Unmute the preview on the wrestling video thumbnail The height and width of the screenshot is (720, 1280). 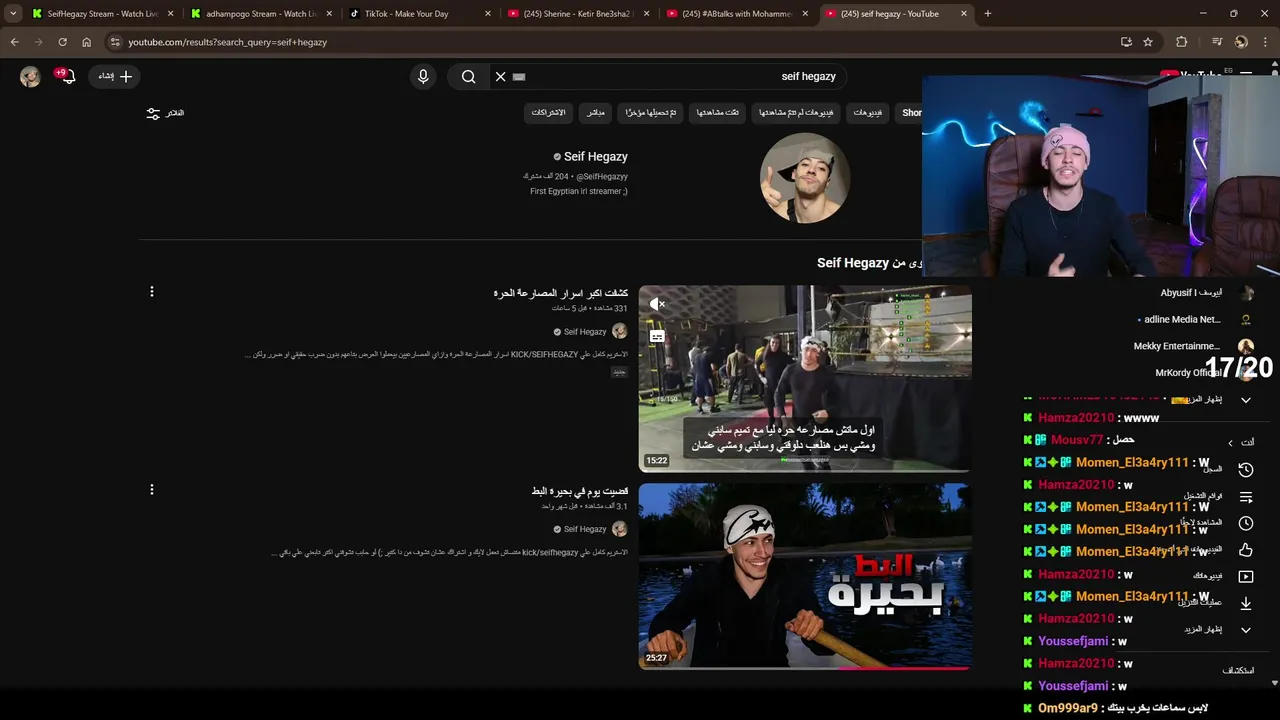[657, 304]
